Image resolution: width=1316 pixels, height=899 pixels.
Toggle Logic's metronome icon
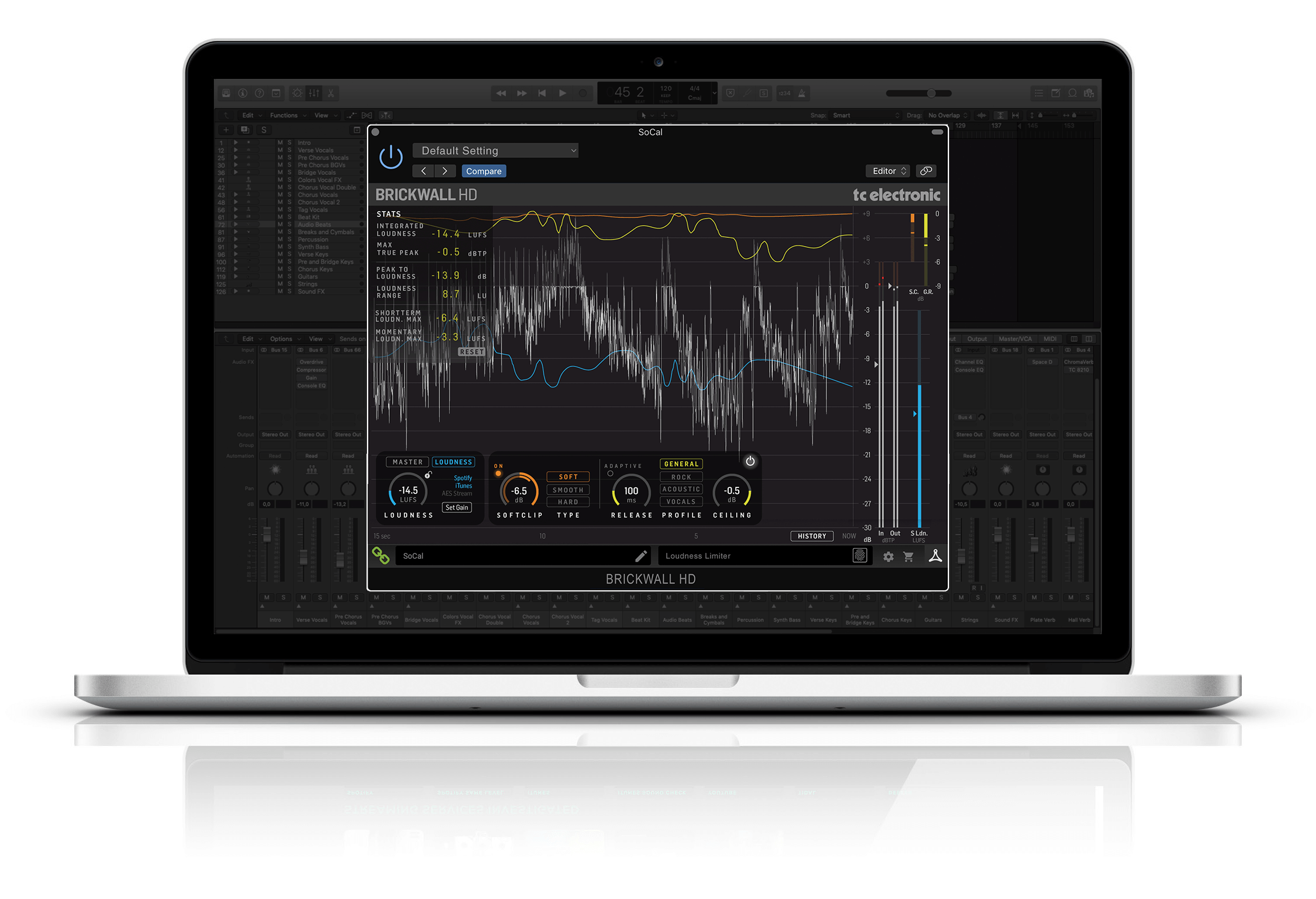tap(802, 93)
